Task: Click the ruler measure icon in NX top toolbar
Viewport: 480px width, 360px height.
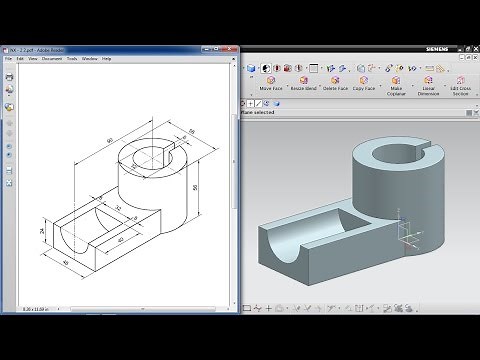Action: click(x=430, y=68)
